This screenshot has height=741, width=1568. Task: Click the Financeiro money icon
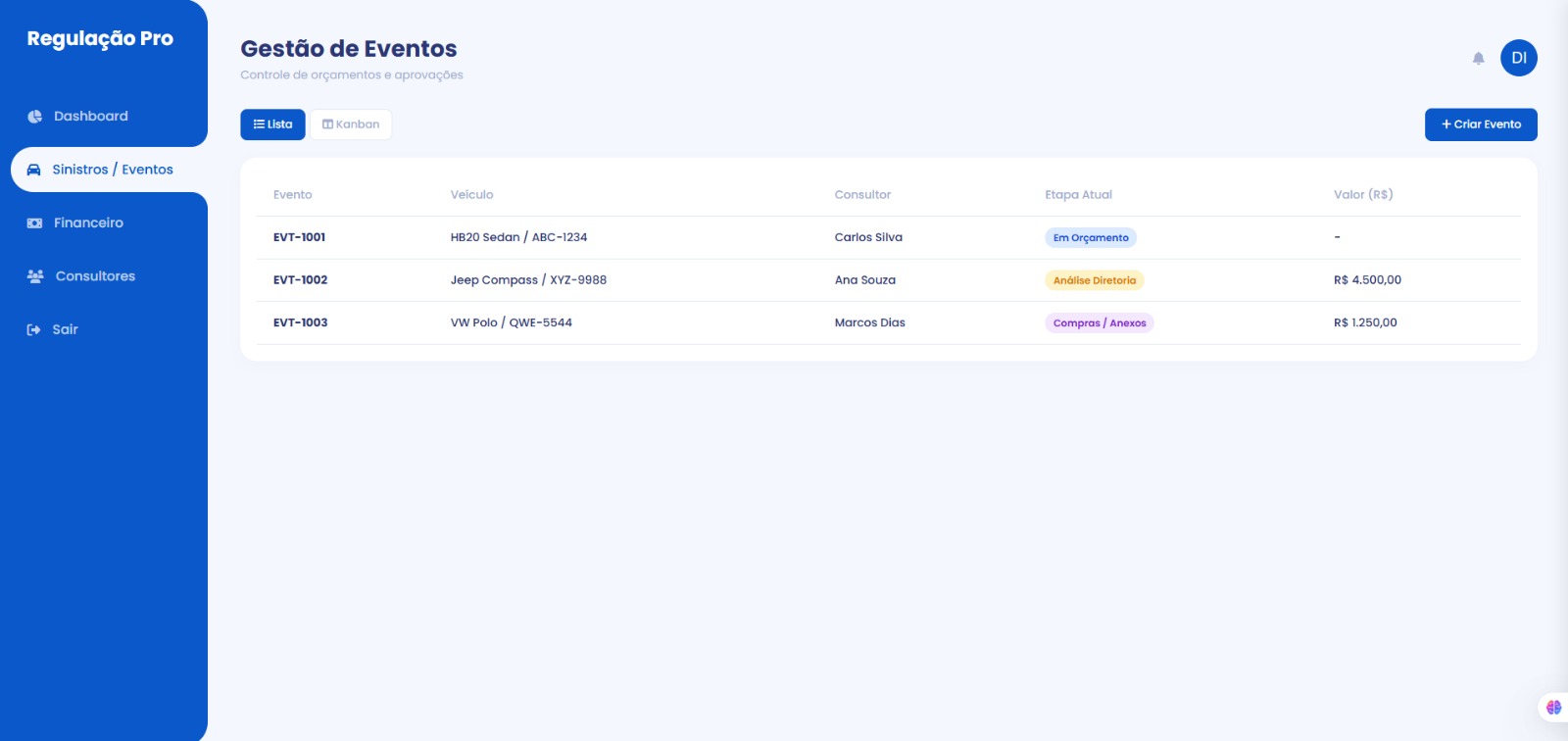point(34,223)
